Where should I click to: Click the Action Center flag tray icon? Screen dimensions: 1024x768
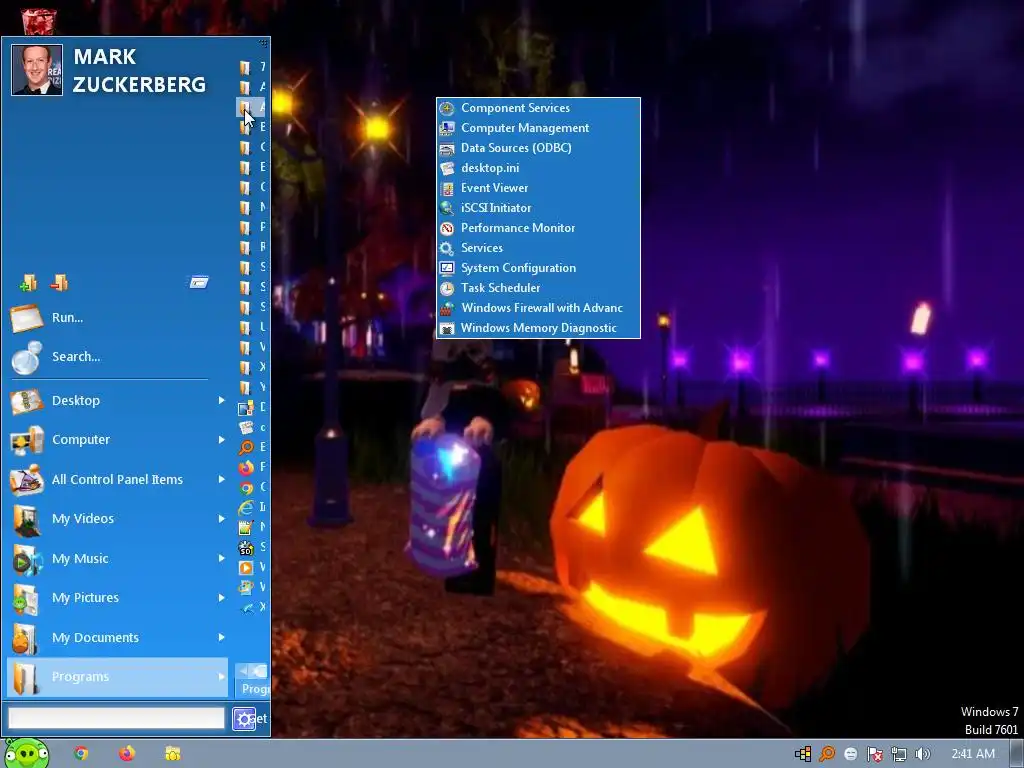(874, 754)
